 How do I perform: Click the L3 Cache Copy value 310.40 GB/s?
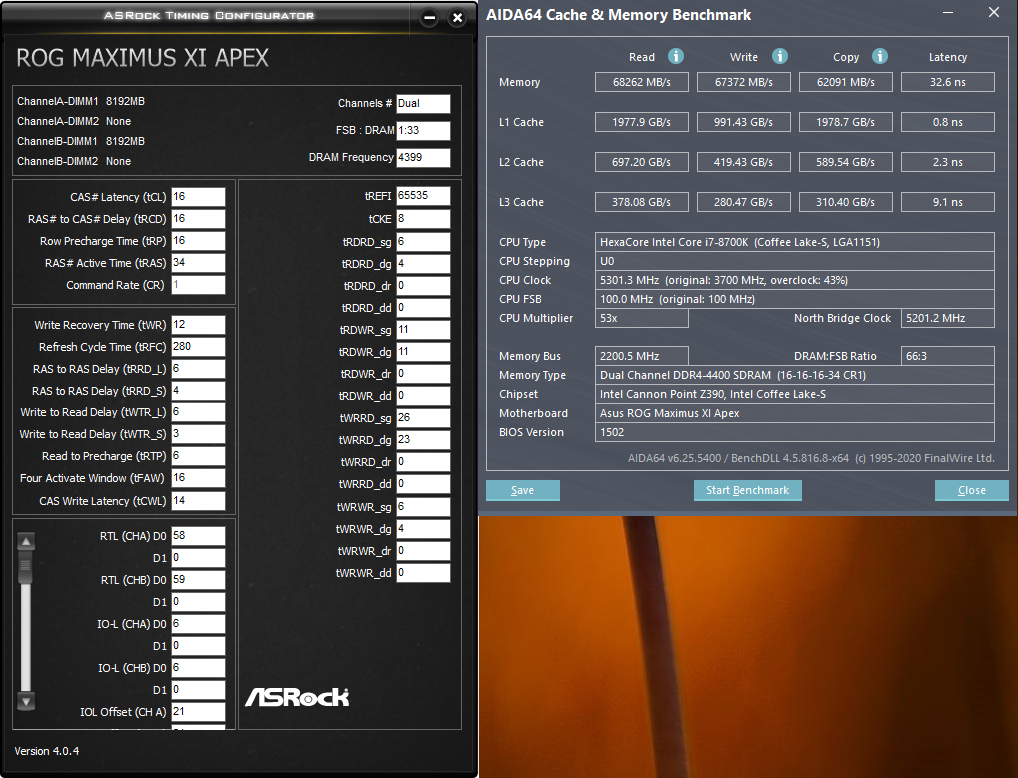(845, 202)
